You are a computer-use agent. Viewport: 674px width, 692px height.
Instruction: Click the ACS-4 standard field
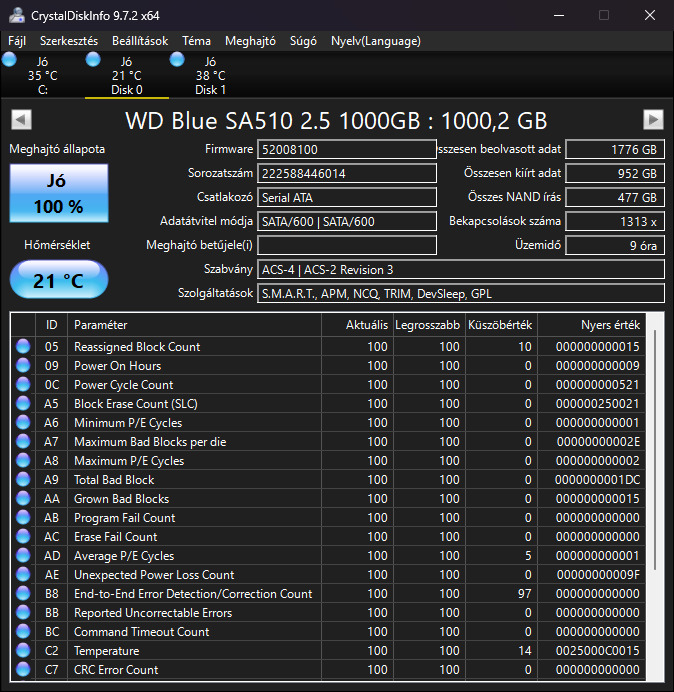[460, 269]
